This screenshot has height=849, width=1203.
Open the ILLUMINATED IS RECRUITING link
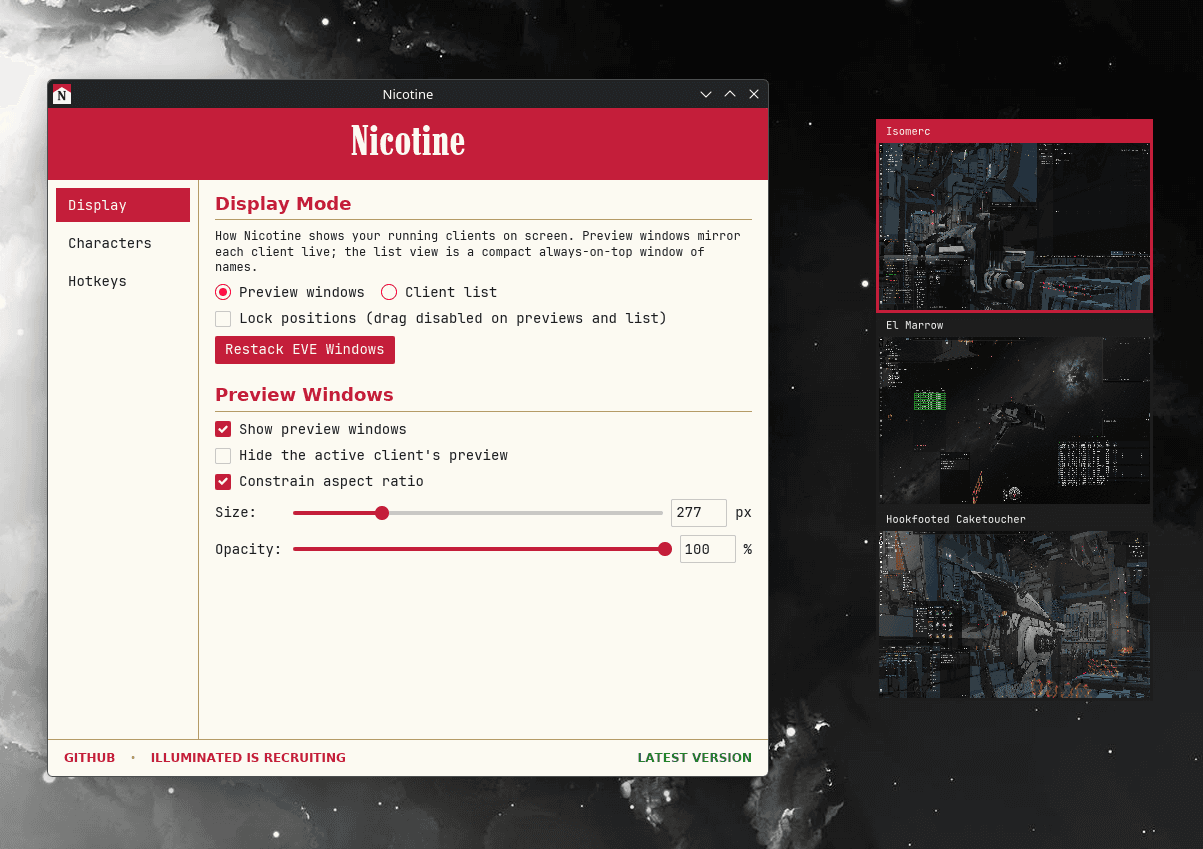[x=248, y=758]
